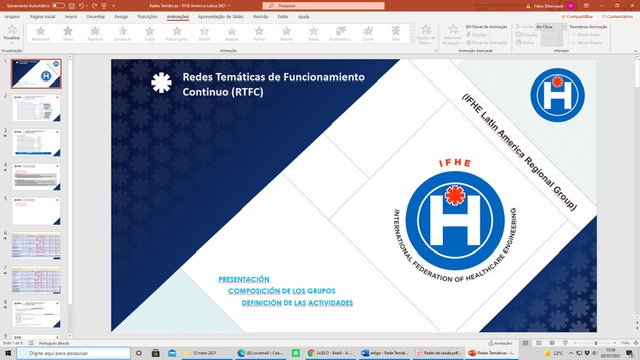Click the Visualizar animation preview star
Image resolution: width=640 pixels, height=360 pixels.
click(11, 33)
